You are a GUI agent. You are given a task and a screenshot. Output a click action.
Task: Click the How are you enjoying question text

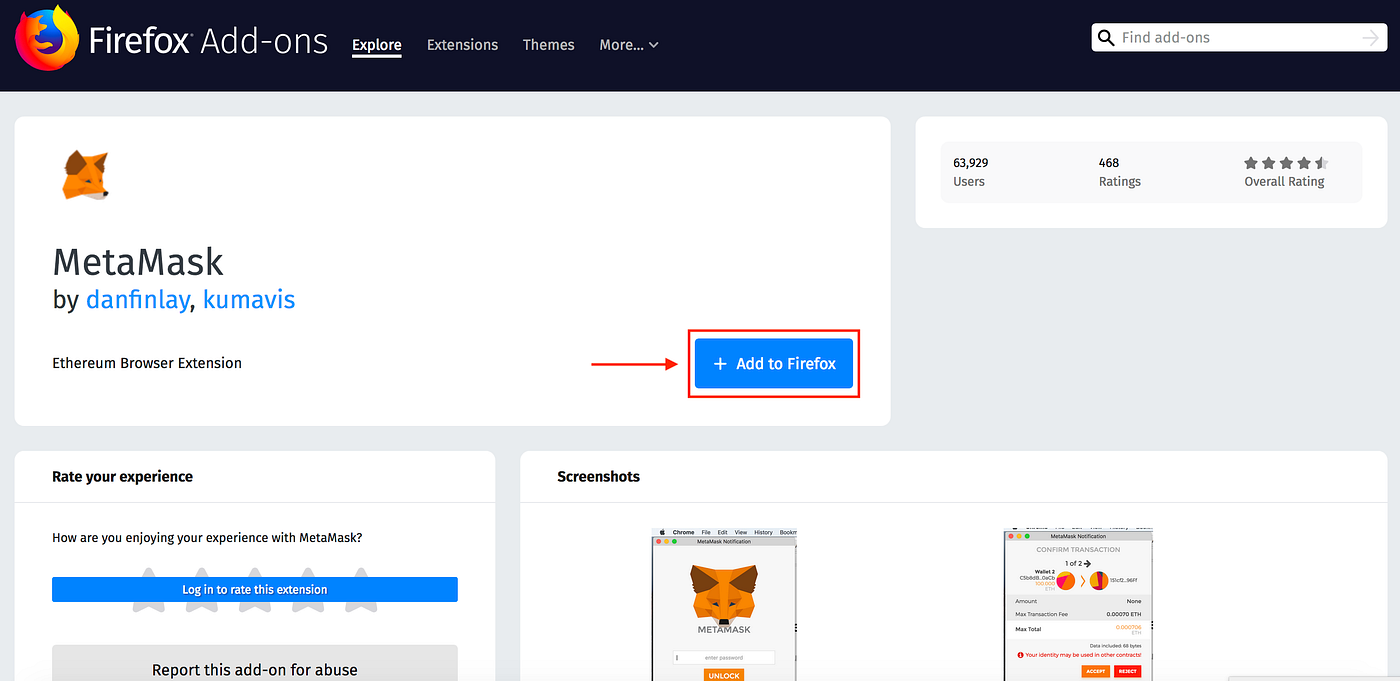[207, 538]
